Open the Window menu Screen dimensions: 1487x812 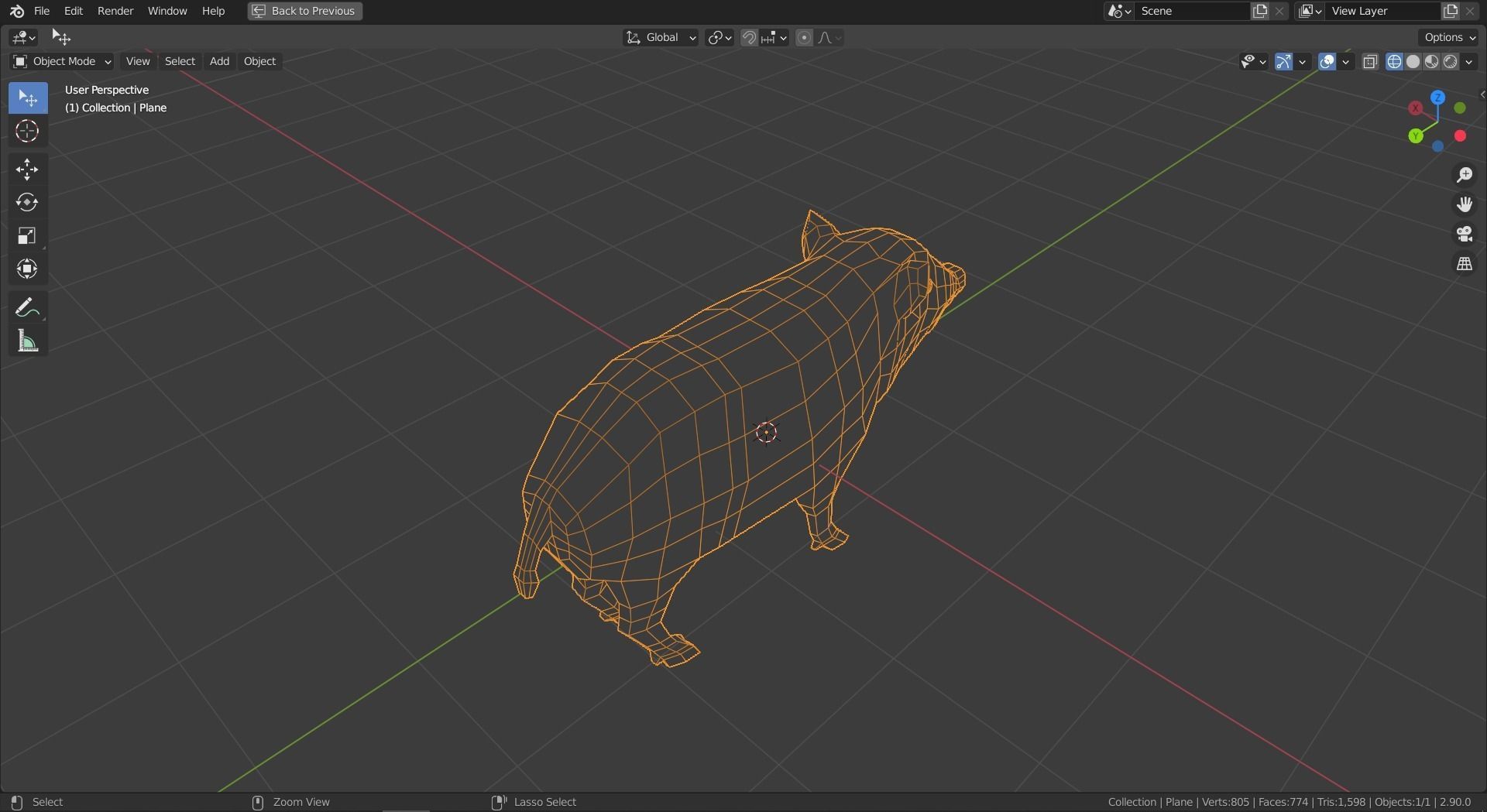click(x=167, y=11)
